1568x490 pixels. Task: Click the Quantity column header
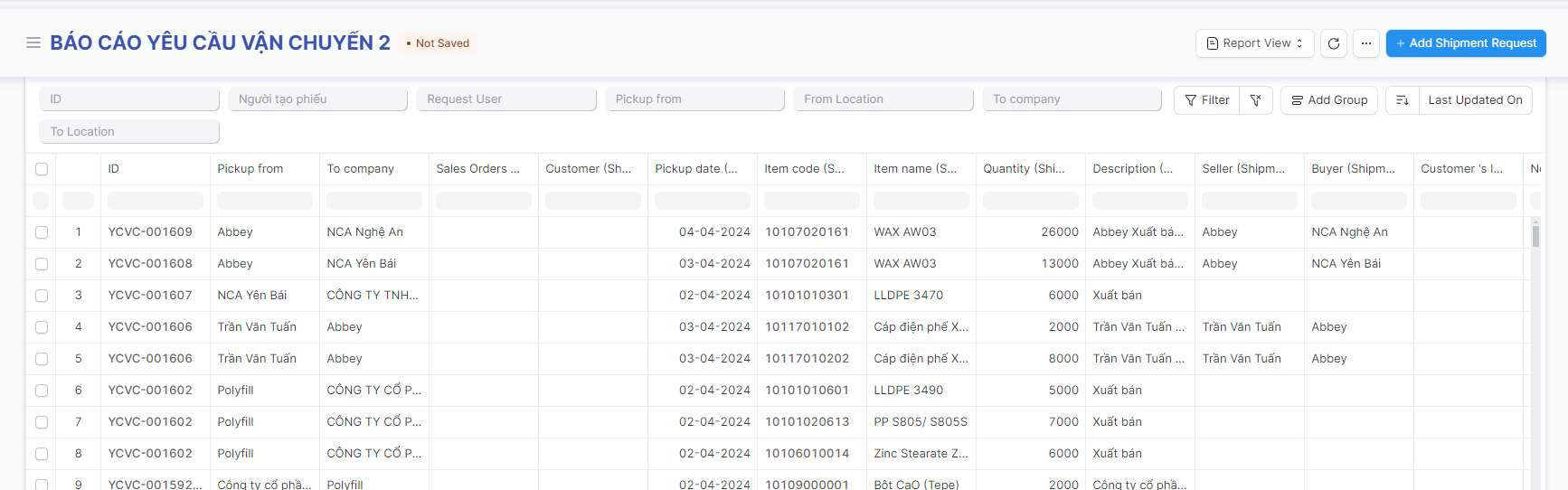(x=1024, y=169)
